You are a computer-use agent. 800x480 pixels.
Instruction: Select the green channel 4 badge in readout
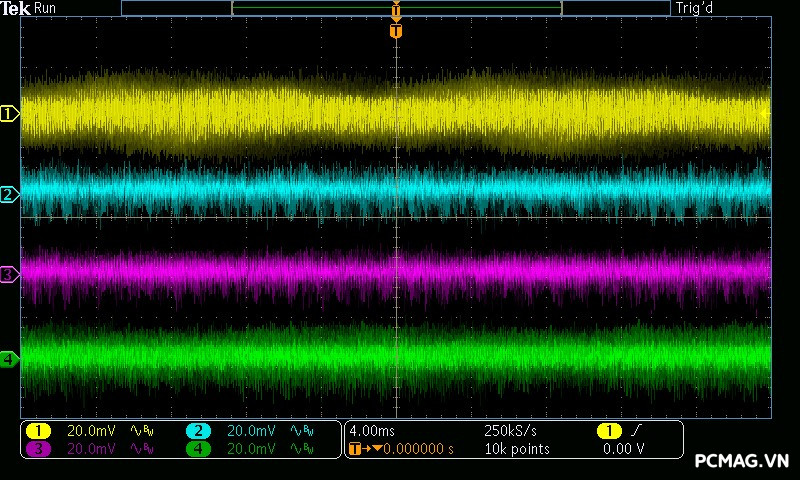coord(198,449)
